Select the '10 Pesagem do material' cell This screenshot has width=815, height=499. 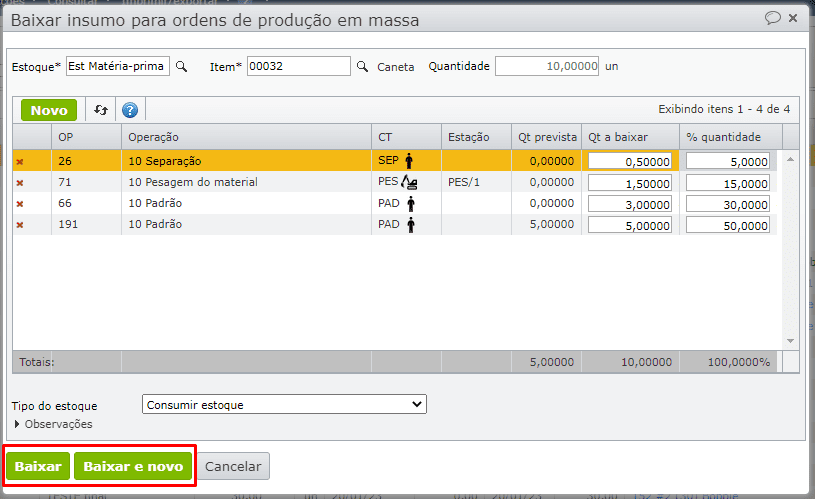coord(246,182)
